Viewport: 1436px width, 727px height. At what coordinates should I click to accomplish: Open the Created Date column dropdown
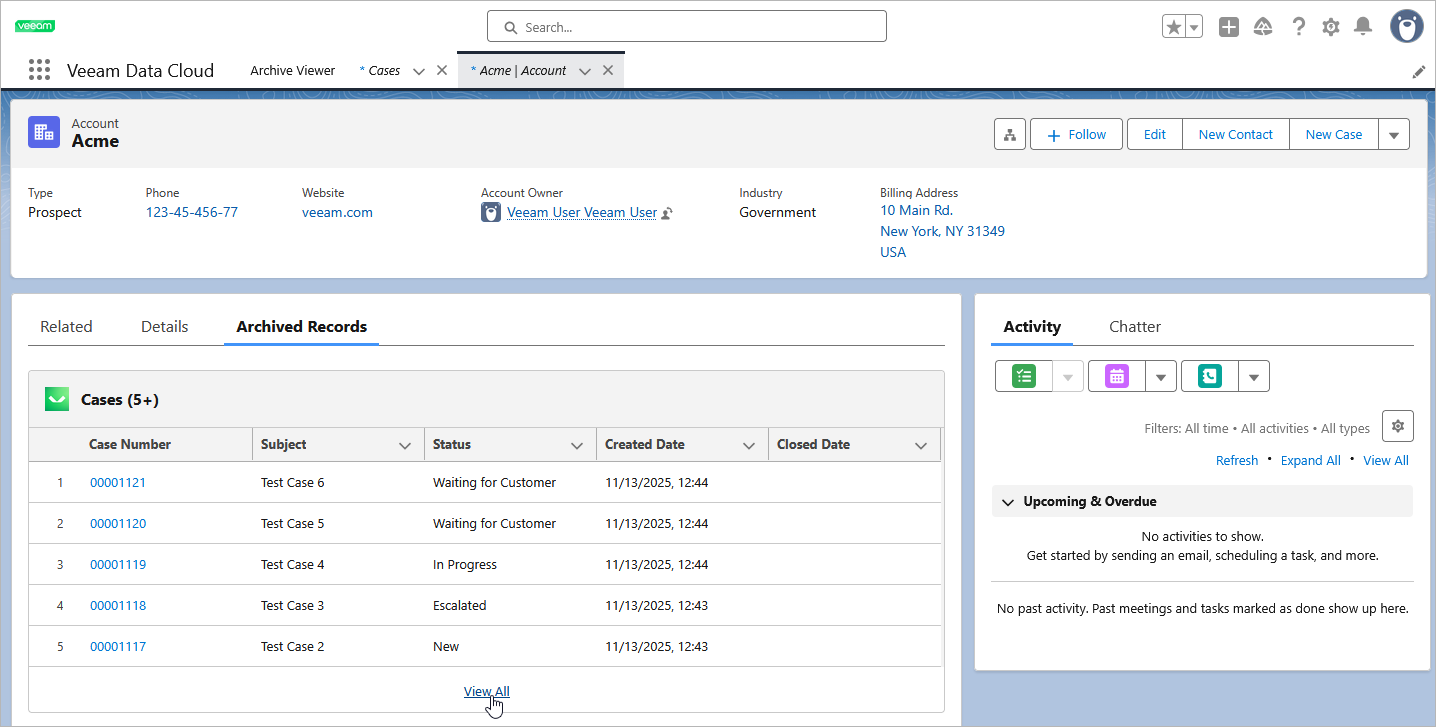(749, 444)
